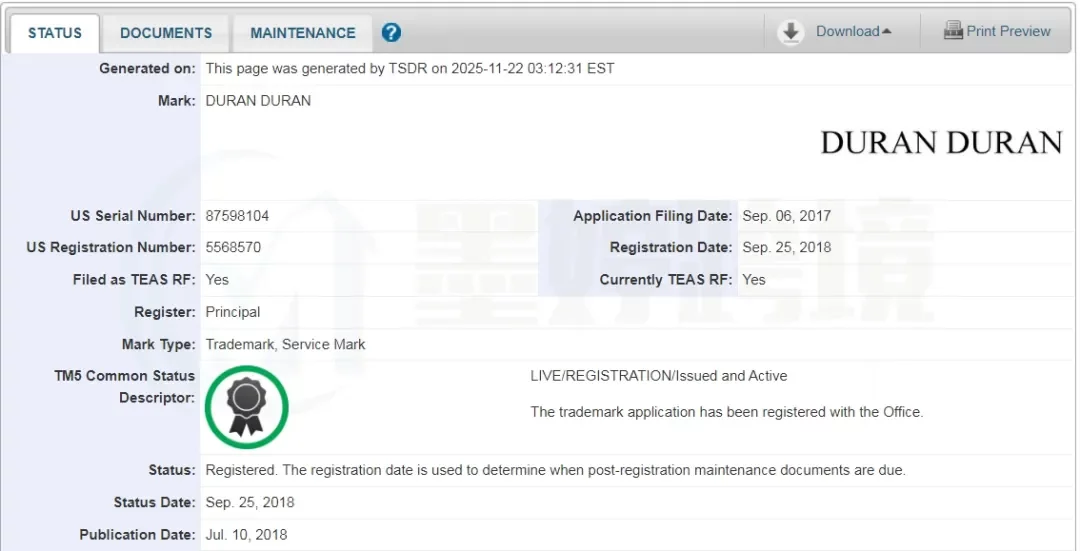
Task: Click the circular download arrow icon
Action: pos(791,32)
